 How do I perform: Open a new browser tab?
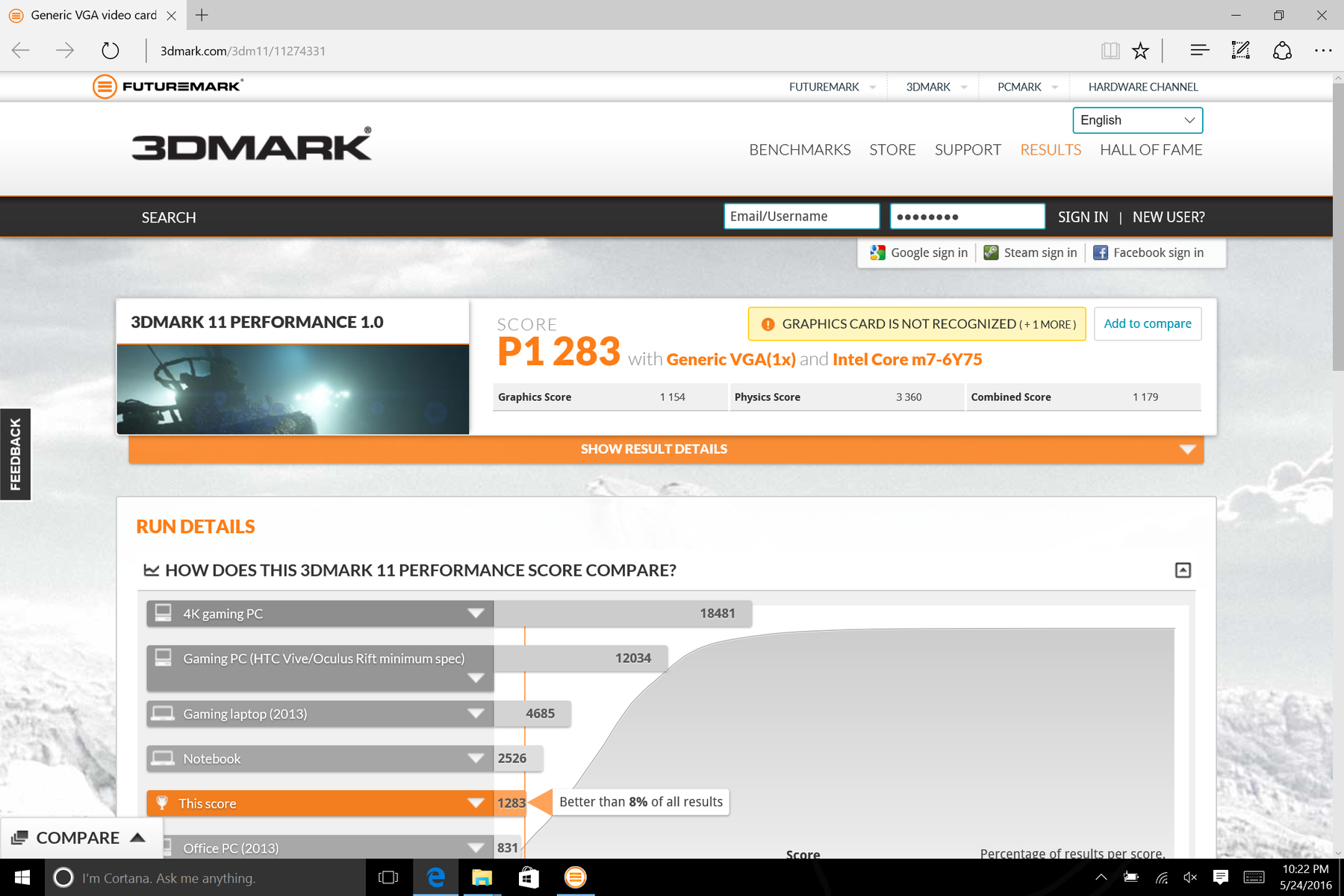202,15
